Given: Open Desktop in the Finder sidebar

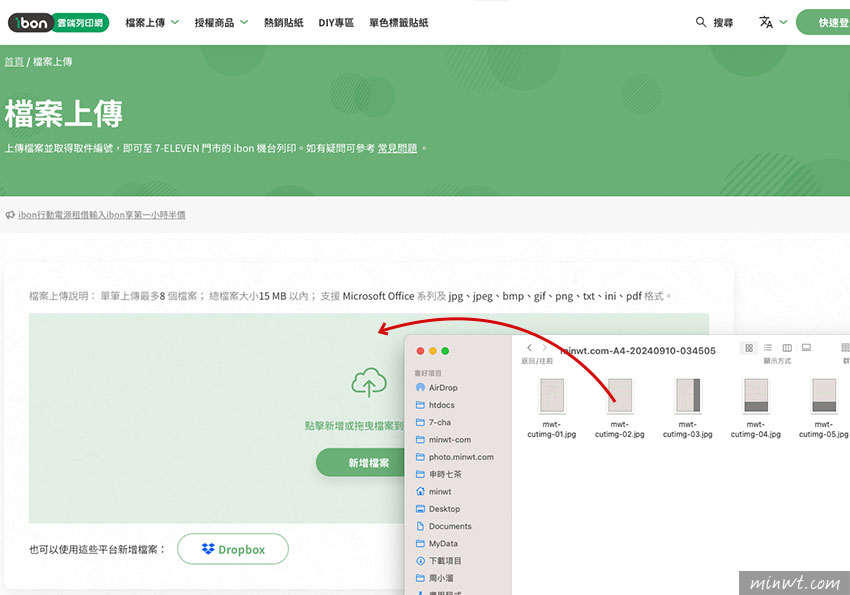Looking at the screenshot, I should tap(438, 509).
